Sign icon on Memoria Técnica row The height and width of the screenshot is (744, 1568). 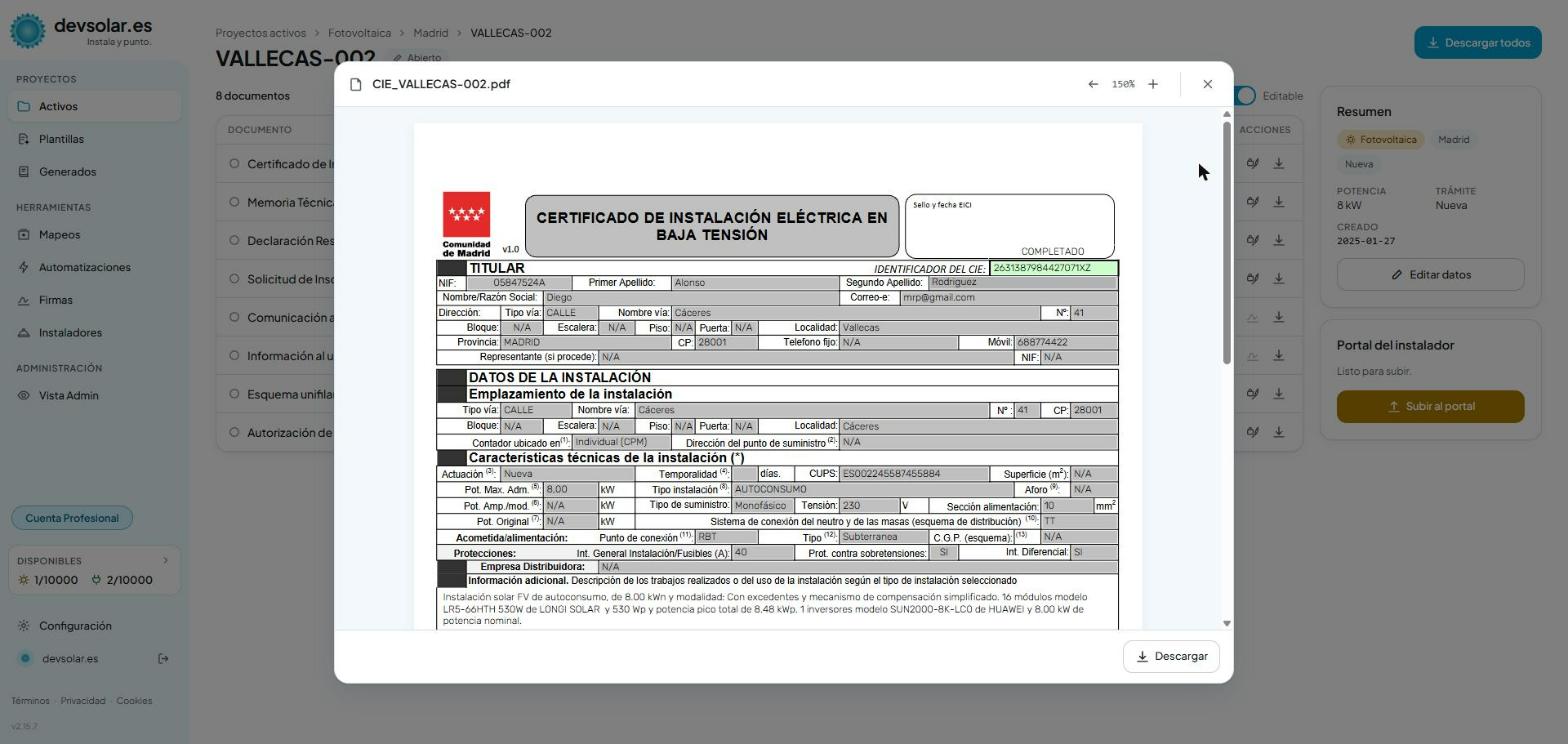tap(1252, 201)
